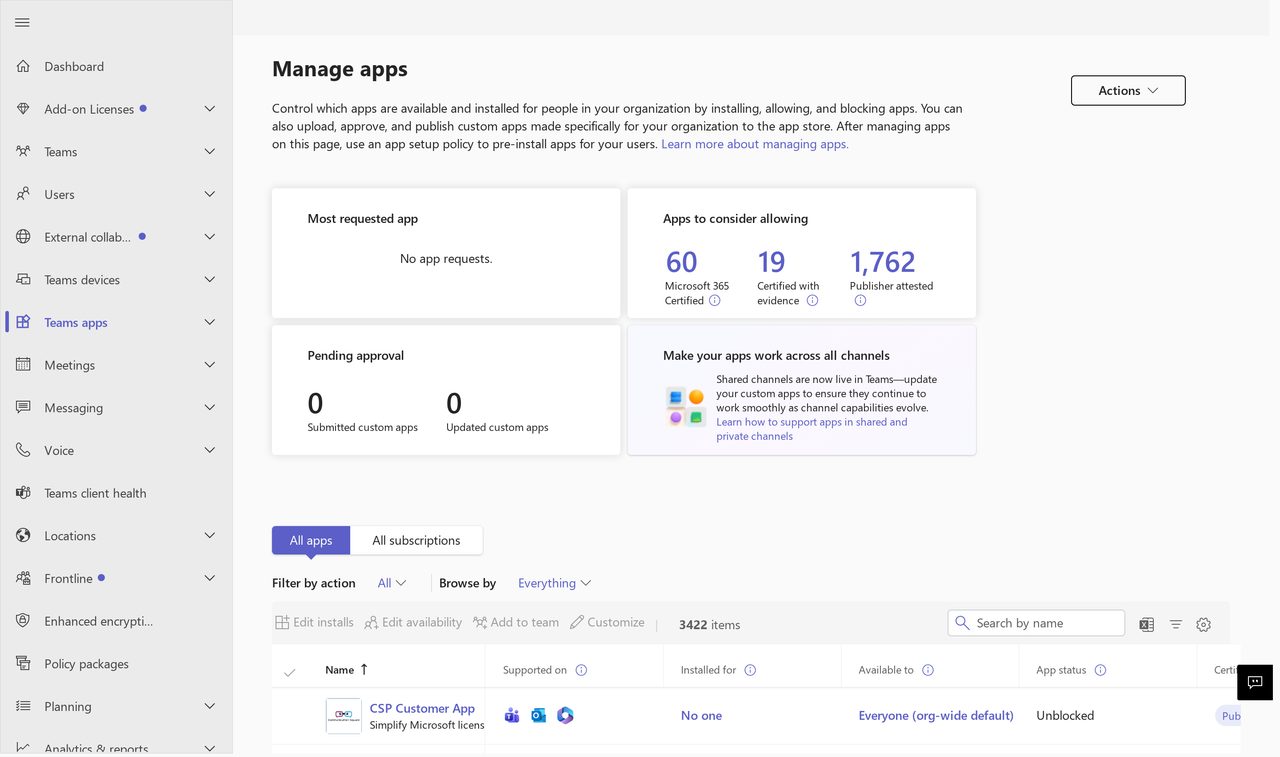Click the Customize toolbar button

coord(607,622)
